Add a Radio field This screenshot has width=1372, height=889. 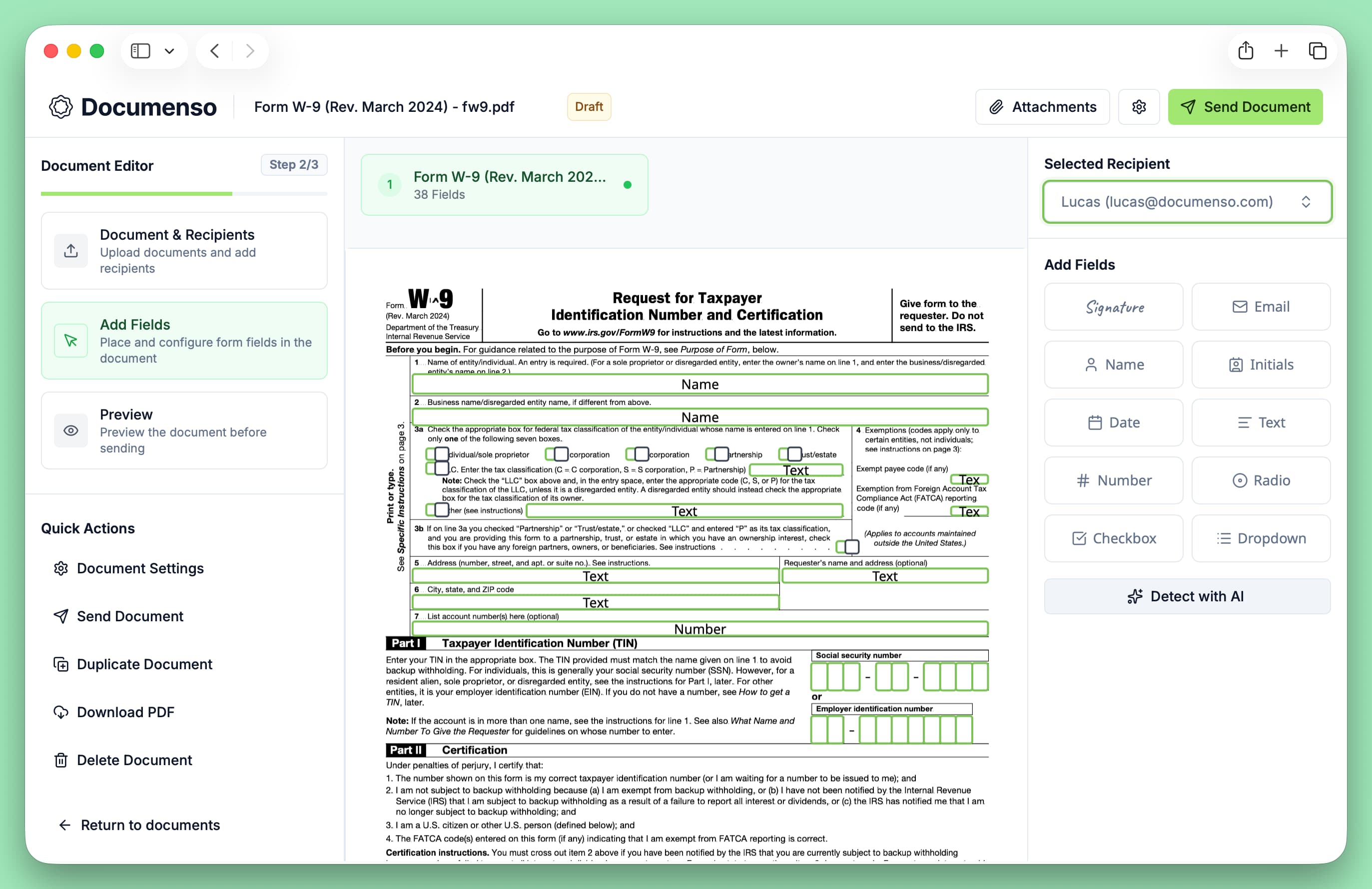[1261, 480]
